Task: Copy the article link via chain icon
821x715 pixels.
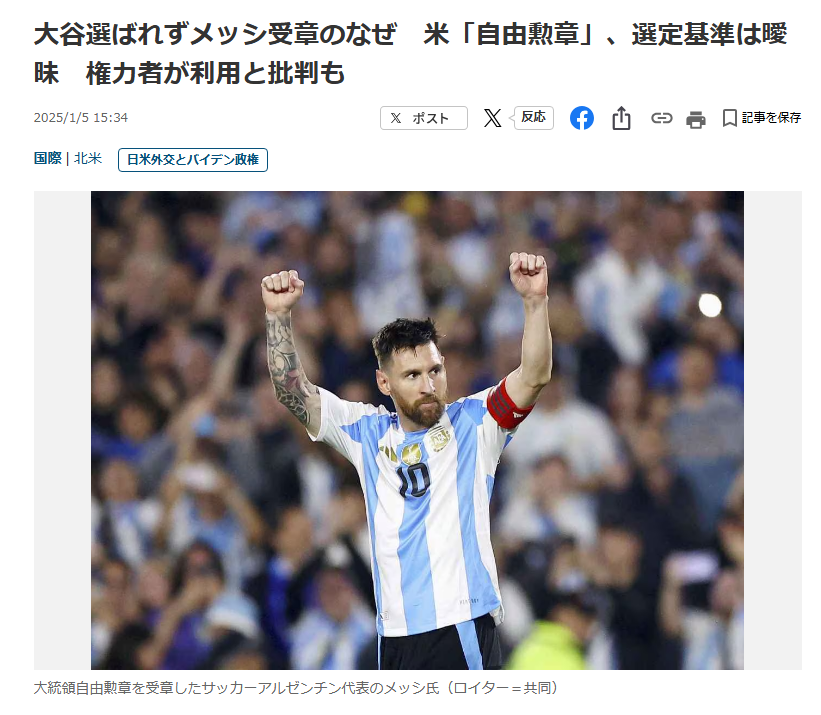Action: (x=661, y=118)
